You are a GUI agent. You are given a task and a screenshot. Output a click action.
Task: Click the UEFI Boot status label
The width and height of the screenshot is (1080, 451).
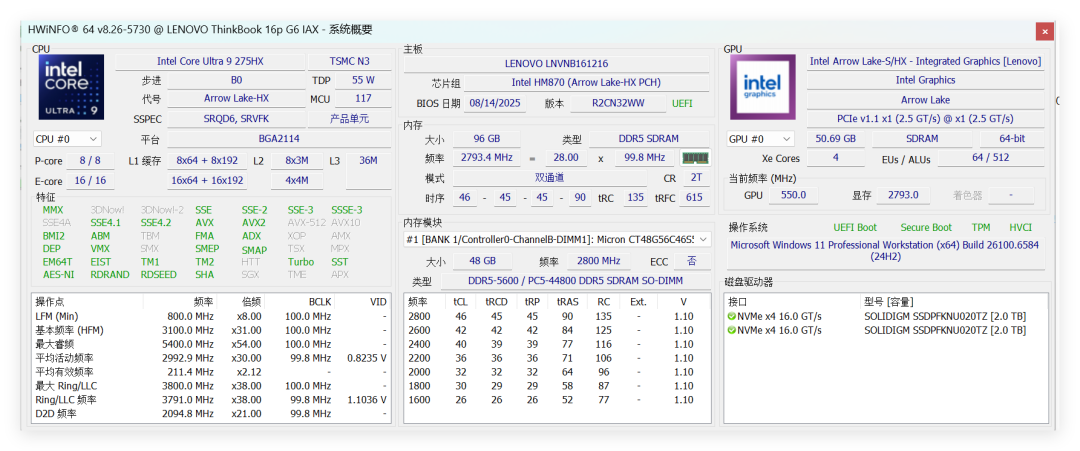tap(855, 228)
